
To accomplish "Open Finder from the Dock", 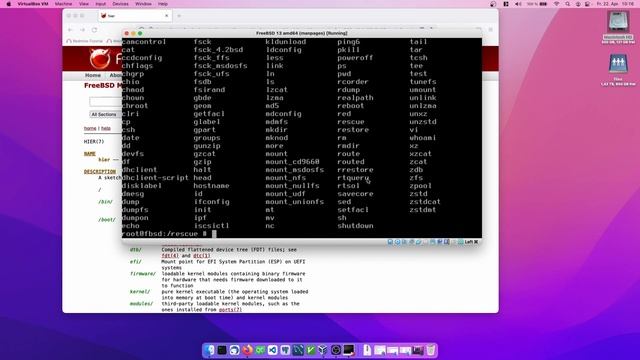I will pyautogui.click(x=209, y=350).
